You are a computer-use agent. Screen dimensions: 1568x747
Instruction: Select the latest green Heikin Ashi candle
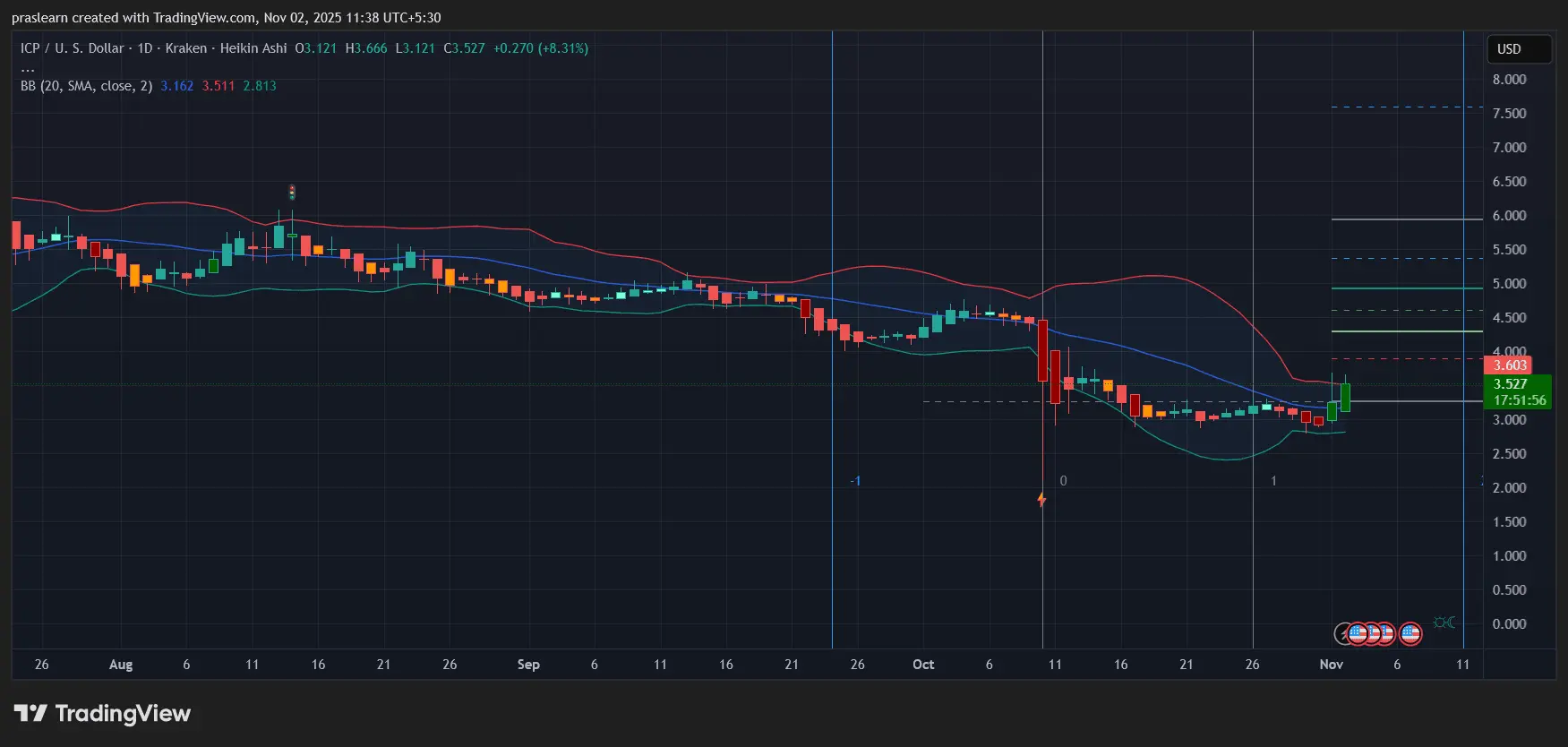(x=1345, y=397)
